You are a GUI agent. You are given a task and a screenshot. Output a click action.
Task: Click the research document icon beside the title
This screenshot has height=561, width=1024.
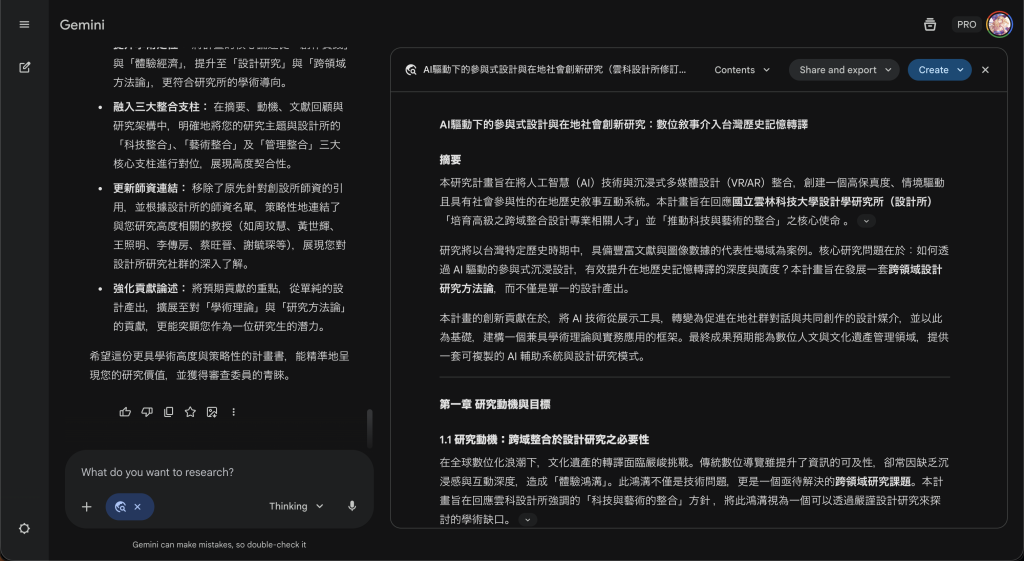point(411,70)
